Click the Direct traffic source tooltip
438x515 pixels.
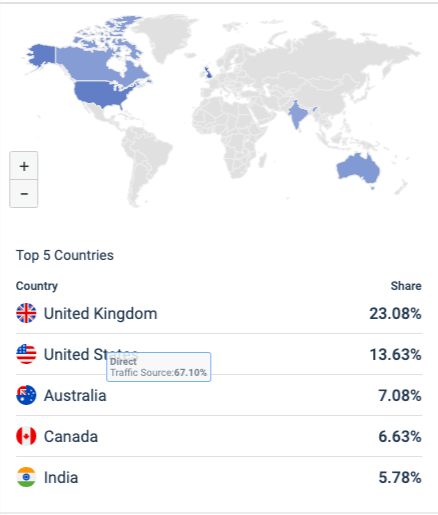pyautogui.click(x=158, y=367)
